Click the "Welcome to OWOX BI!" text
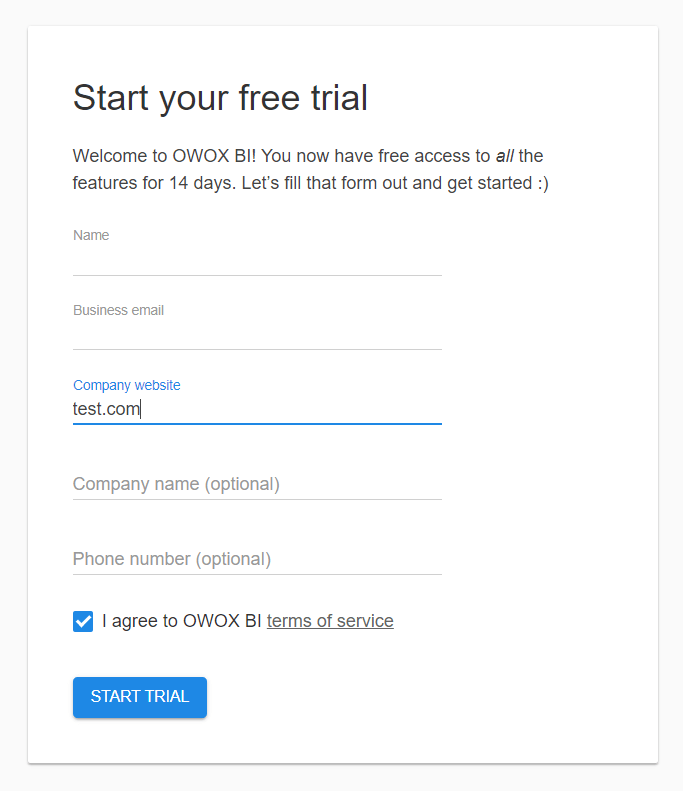The width and height of the screenshot is (683, 791). pos(166,156)
